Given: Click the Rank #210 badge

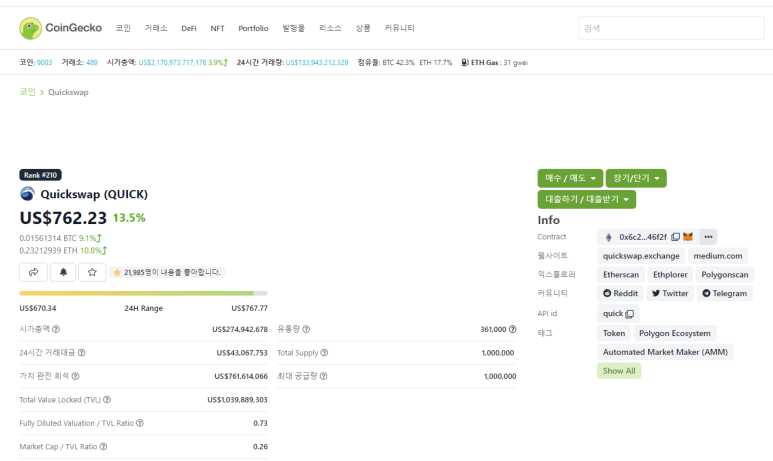Looking at the screenshot, I should [40, 175].
